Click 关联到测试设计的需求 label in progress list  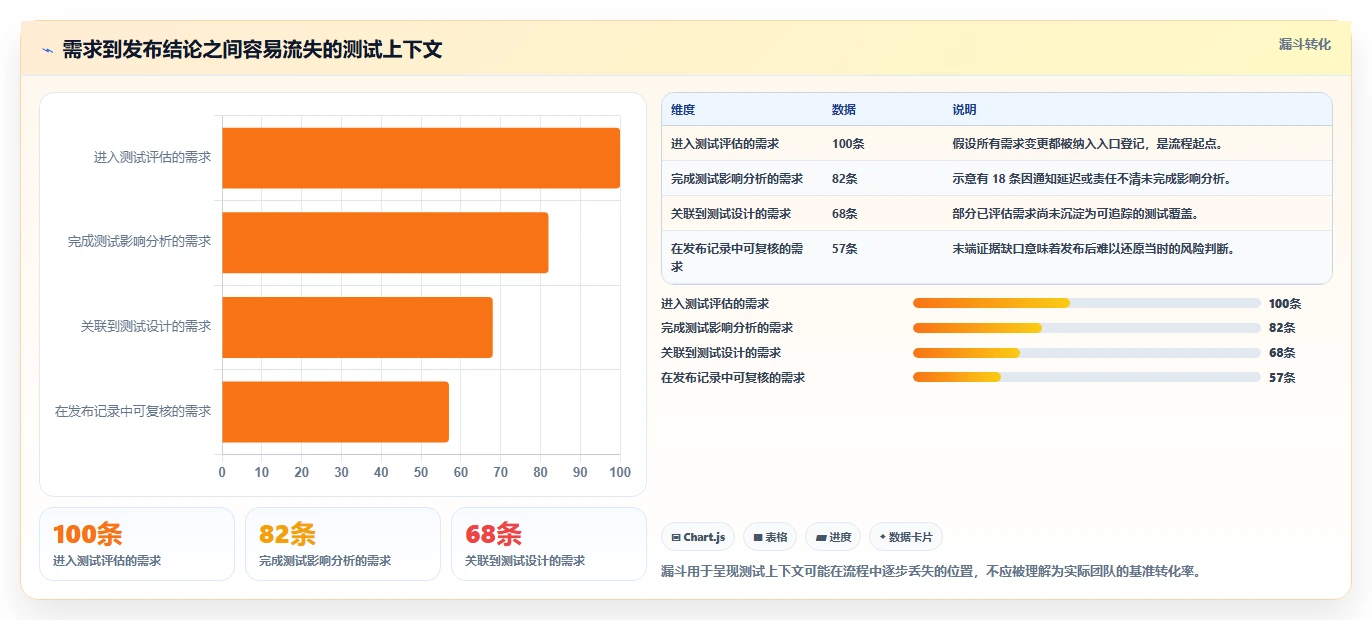click(721, 353)
